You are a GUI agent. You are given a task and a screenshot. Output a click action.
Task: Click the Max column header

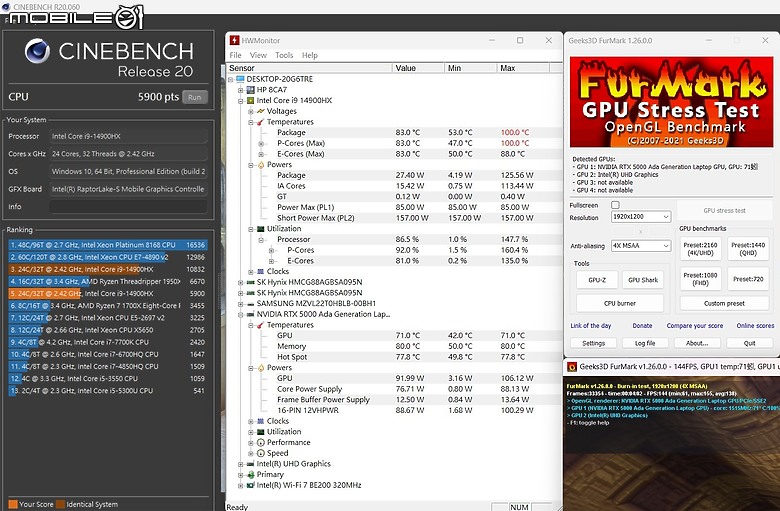click(523, 68)
